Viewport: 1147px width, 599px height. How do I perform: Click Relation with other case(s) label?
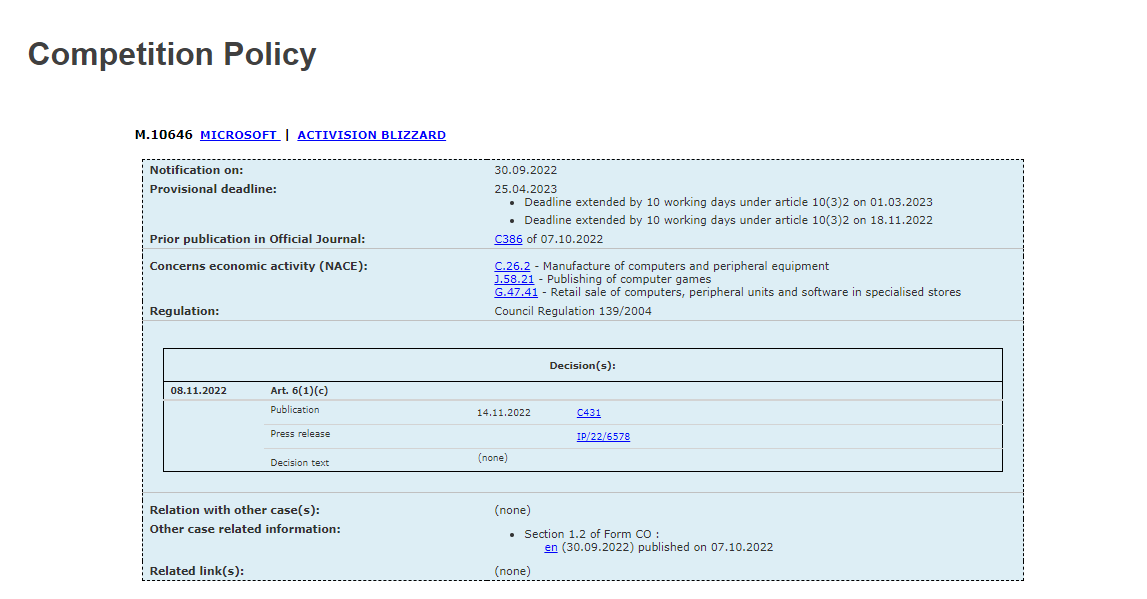tap(235, 511)
